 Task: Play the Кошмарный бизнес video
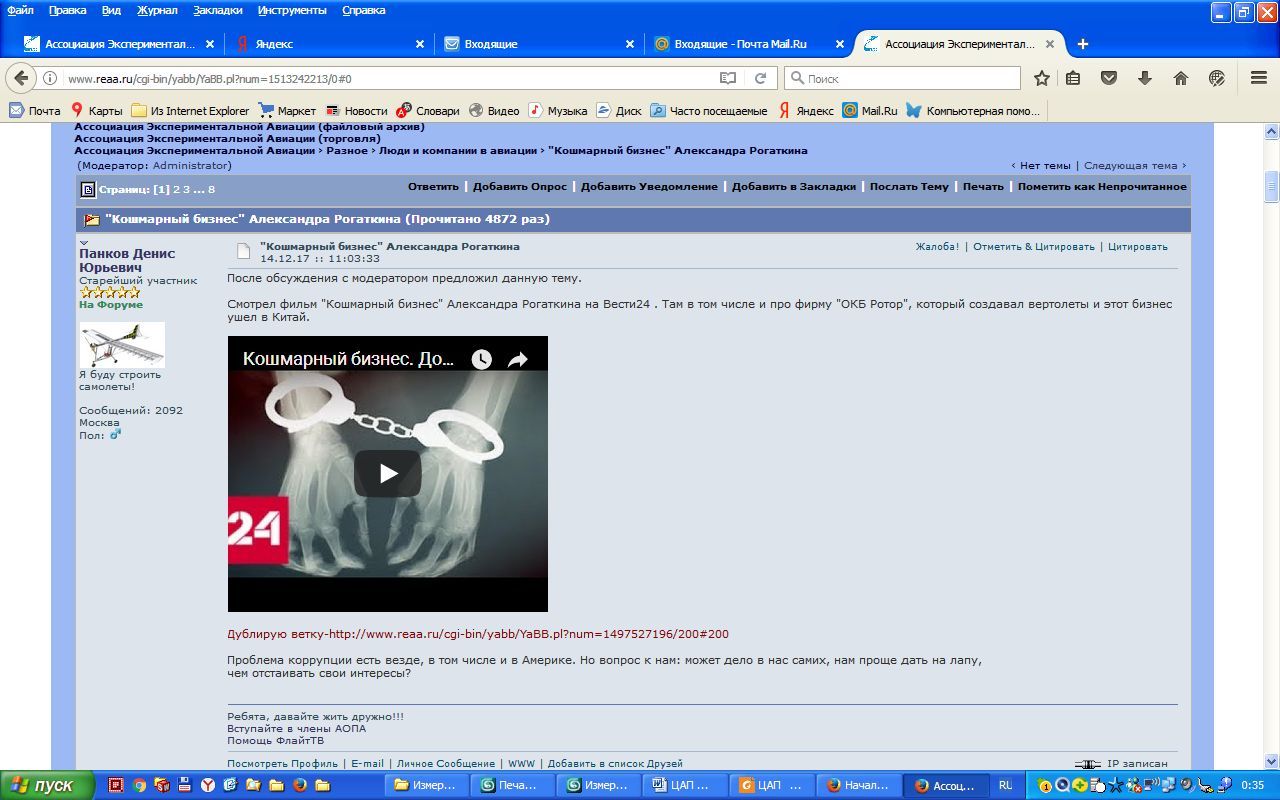pos(388,474)
